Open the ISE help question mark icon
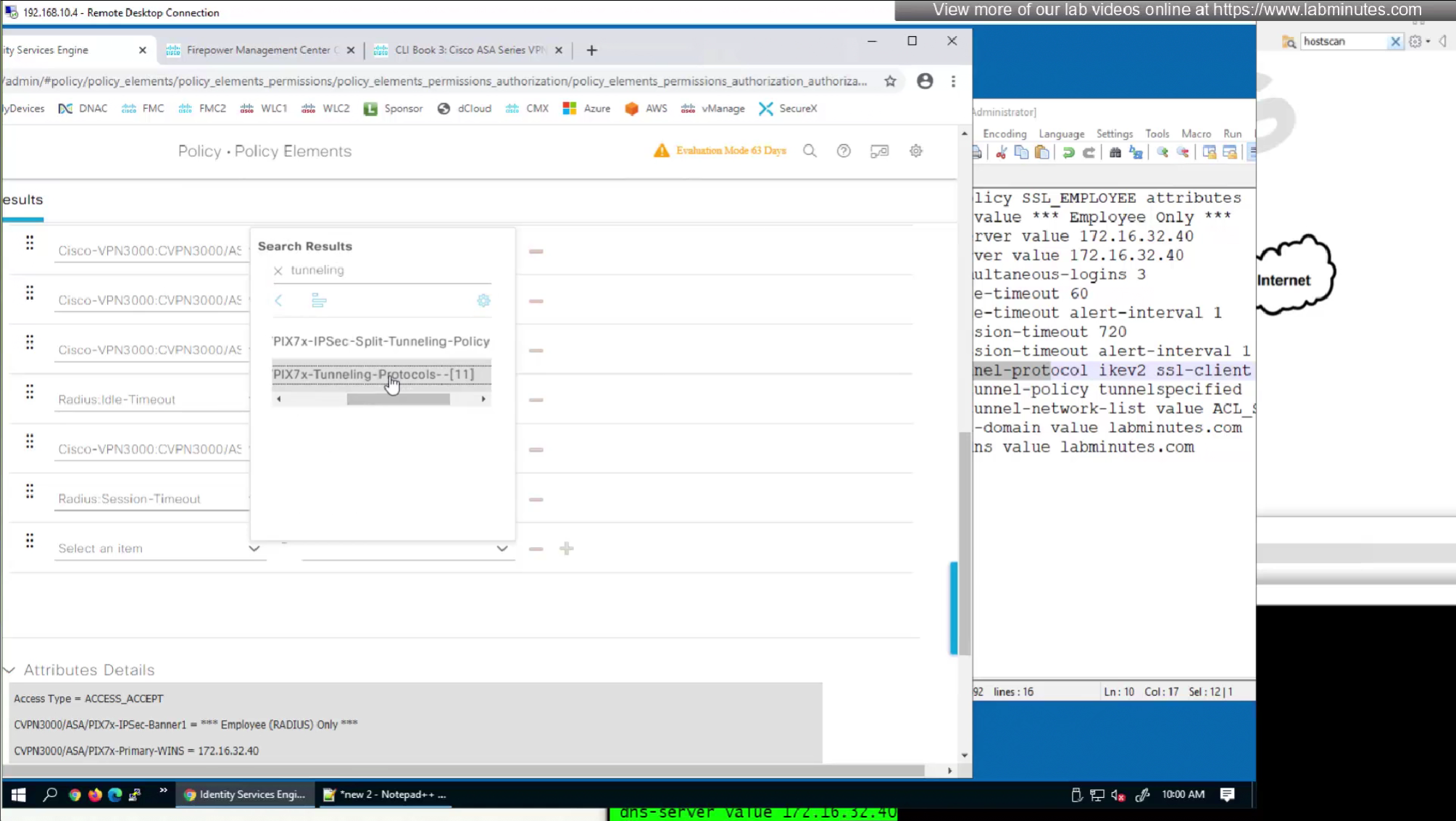 844,151
